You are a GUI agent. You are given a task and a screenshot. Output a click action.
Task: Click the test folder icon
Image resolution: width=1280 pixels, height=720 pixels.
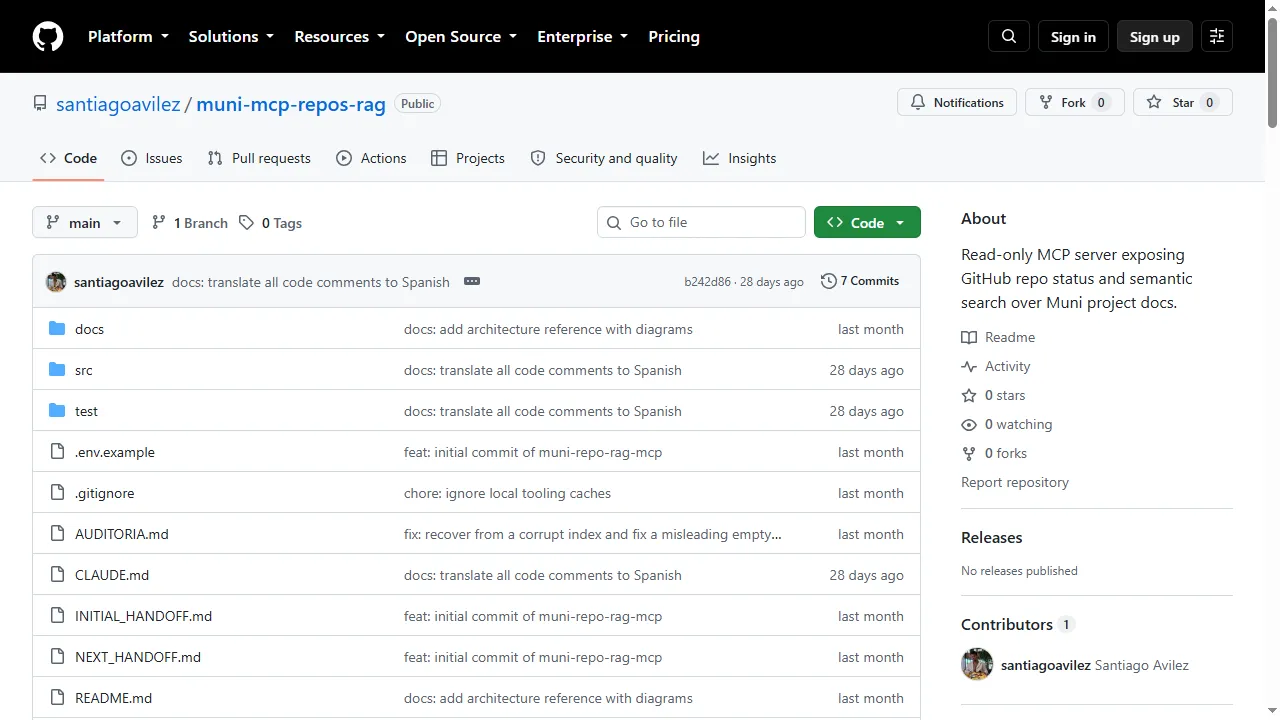pyautogui.click(x=57, y=411)
